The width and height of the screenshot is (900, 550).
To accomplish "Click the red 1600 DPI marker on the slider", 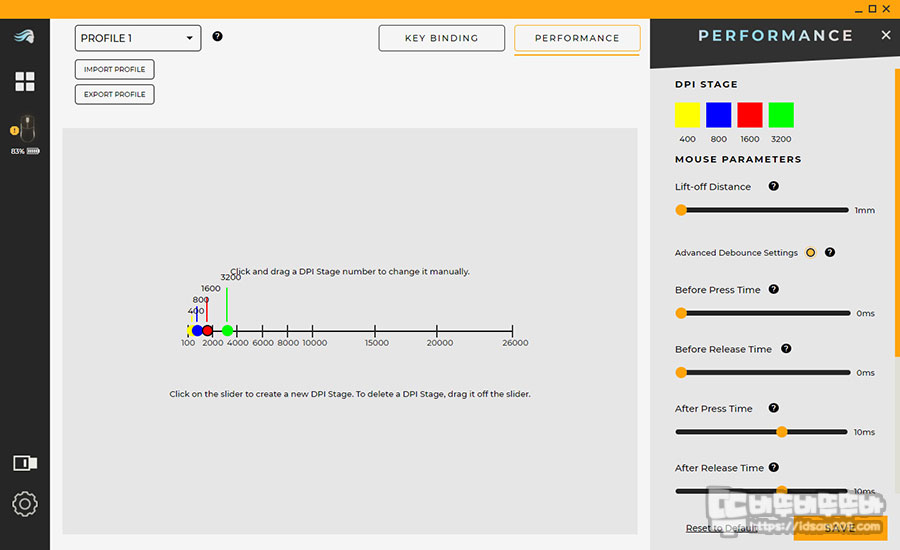I will point(207,331).
